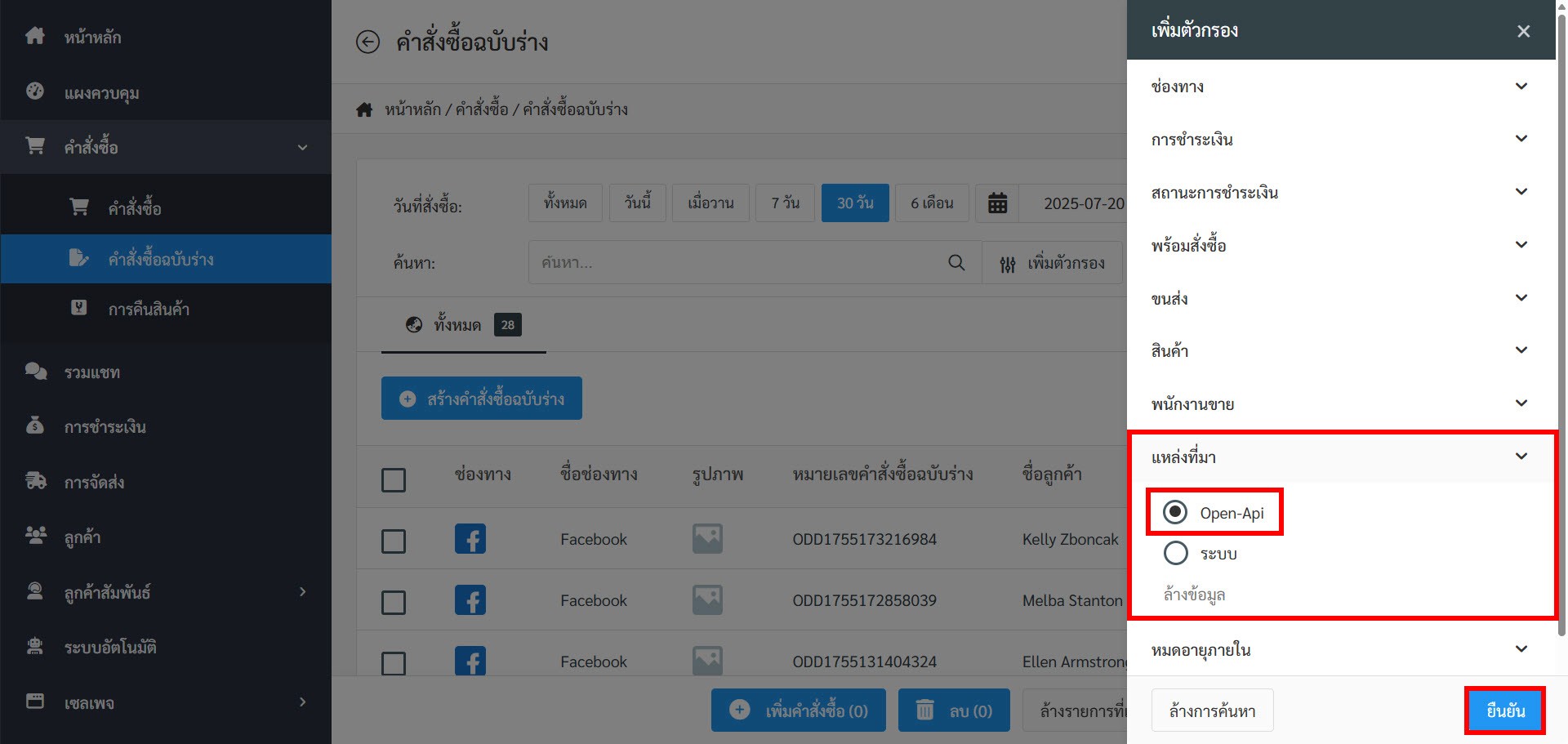Click image placeholder in Kelly Zboncak row
The height and width of the screenshot is (744, 1568).
(707, 538)
